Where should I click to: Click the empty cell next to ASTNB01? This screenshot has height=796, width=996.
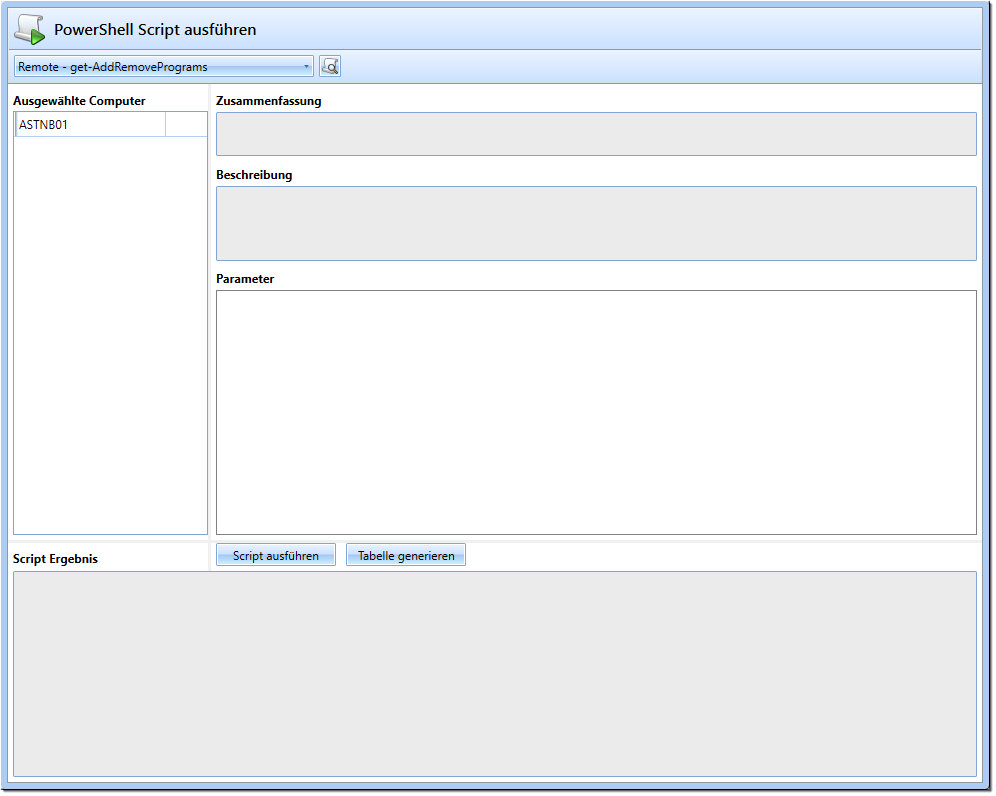click(186, 125)
